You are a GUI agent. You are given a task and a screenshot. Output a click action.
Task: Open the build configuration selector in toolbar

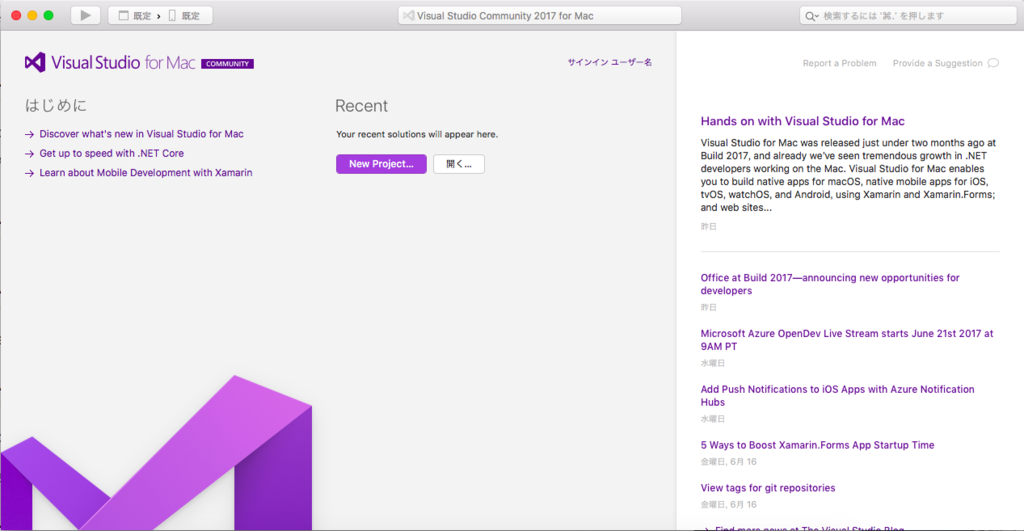tap(135, 16)
